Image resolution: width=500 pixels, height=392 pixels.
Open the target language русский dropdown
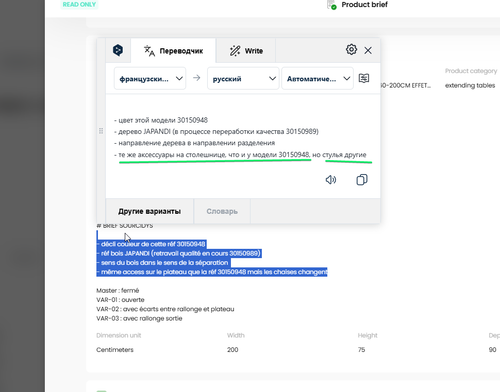243,79
